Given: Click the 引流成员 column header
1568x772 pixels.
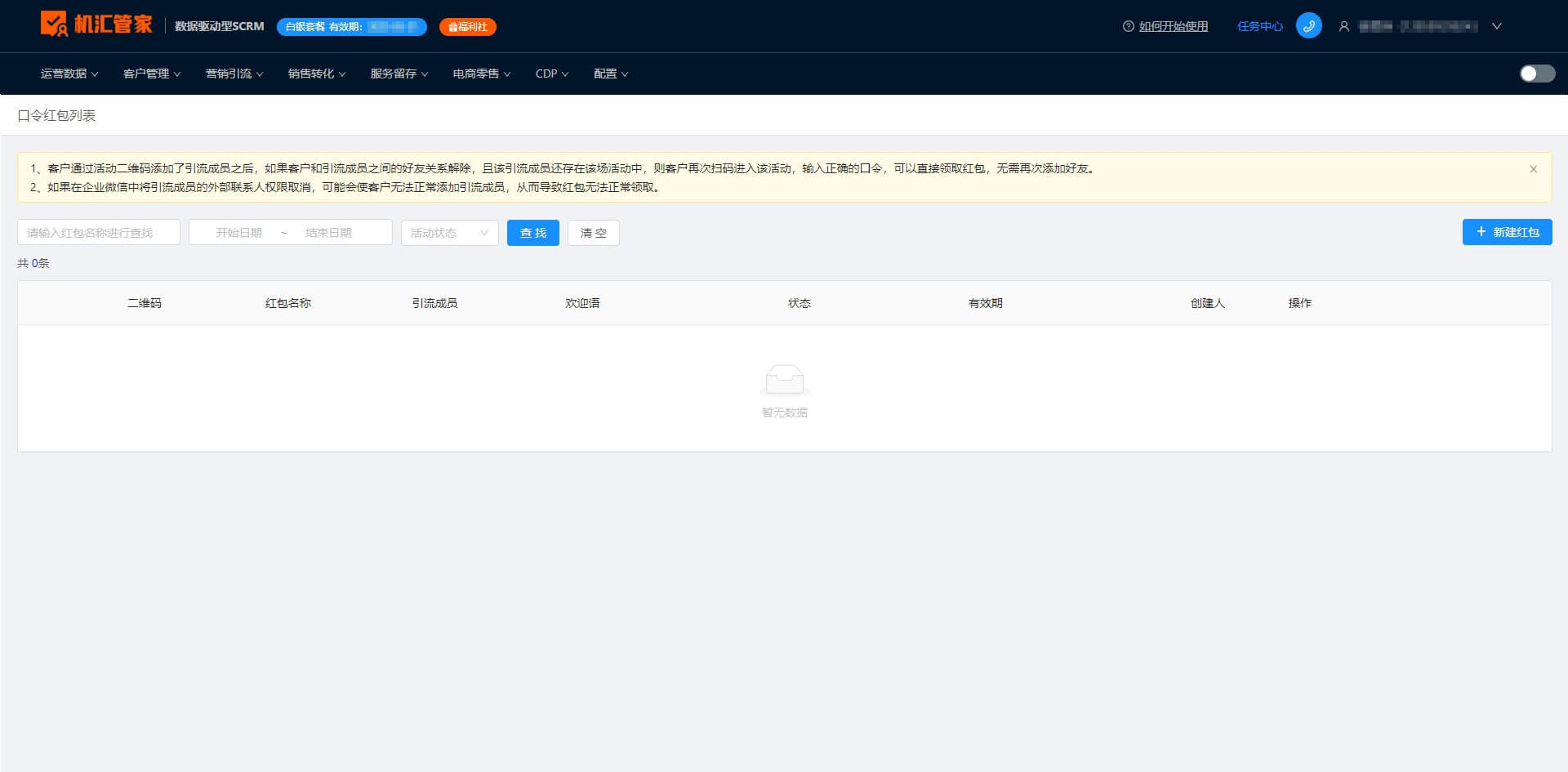Looking at the screenshot, I should coord(434,303).
